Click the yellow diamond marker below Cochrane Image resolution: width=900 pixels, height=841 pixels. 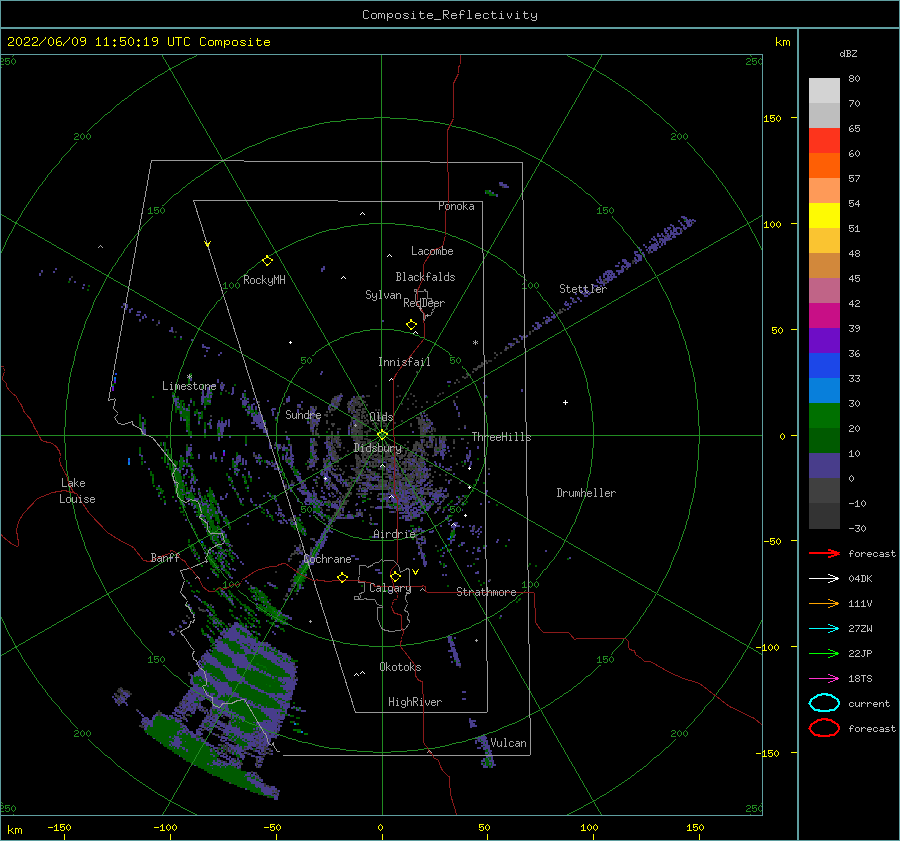coord(342,577)
